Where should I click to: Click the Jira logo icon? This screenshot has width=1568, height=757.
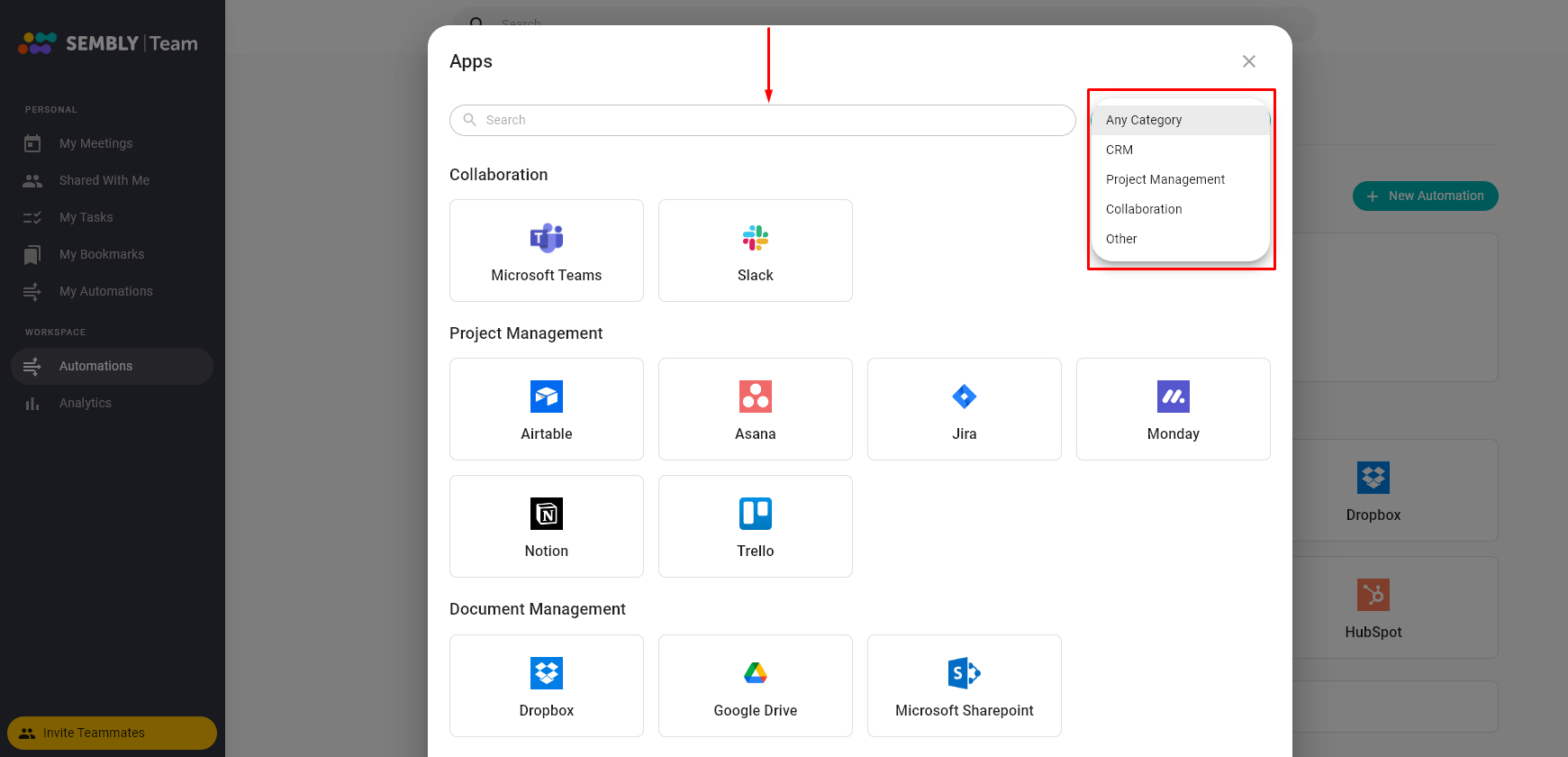coord(965,397)
